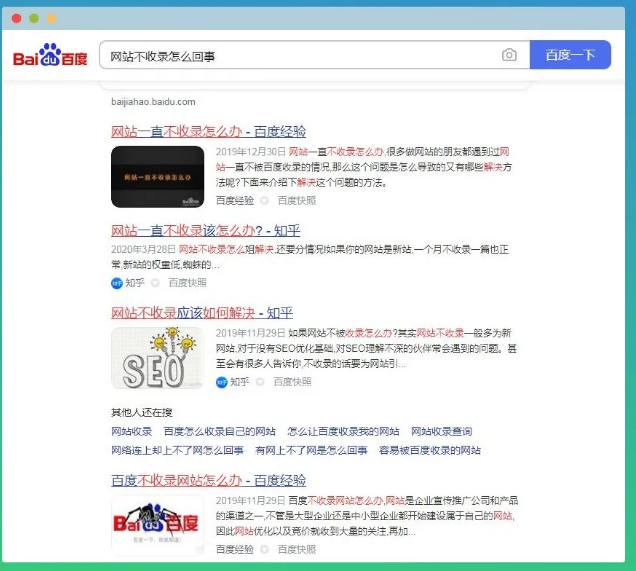Image resolution: width=636 pixels, height=571 pixels.
Task: Click the red window close dot
Action: 16,18
